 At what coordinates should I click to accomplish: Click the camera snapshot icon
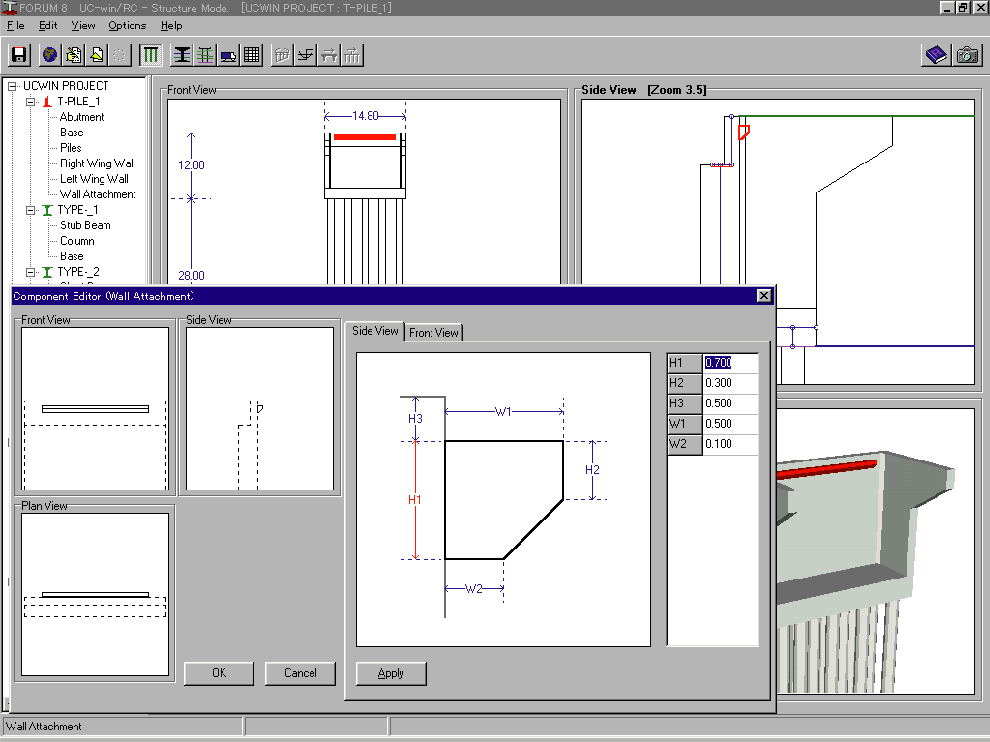point(967,55)
